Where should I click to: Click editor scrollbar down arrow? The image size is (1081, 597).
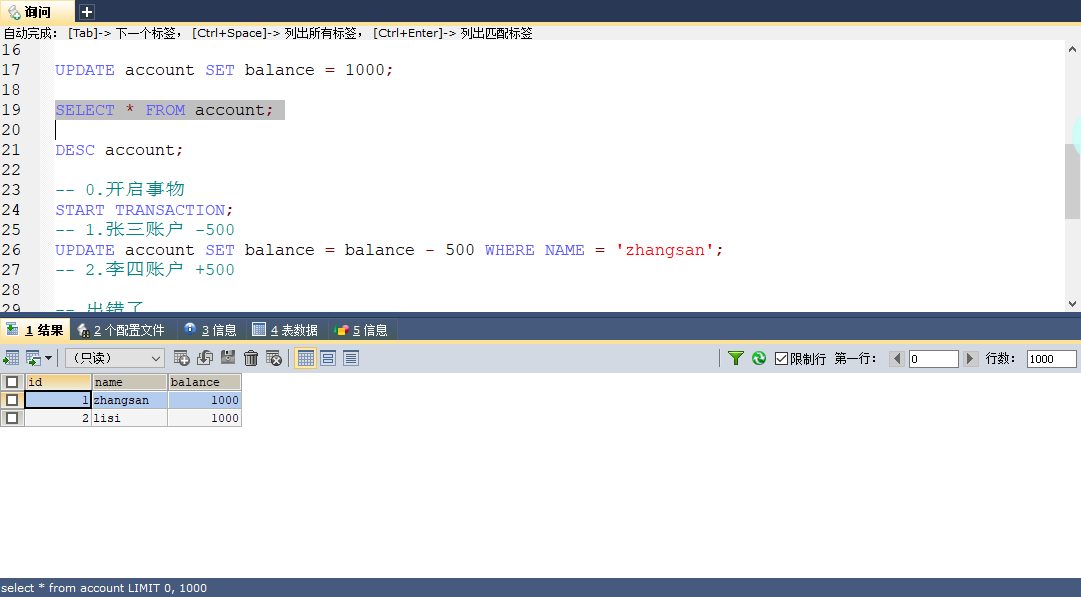(1072, 303)
